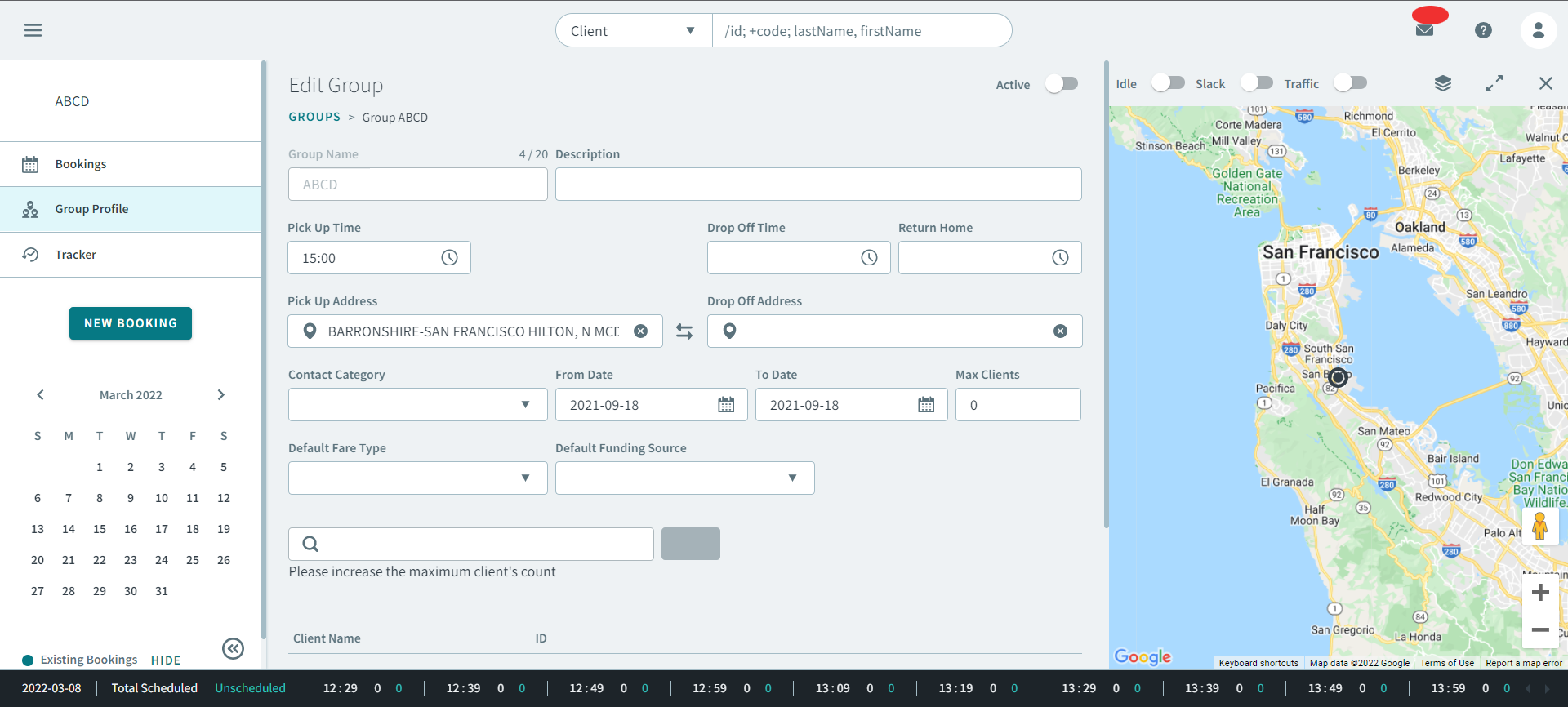The height and width of the screenshot is (707, 1568).
Task: Expand the Contact Category dropdown
Action: (417, 405)
